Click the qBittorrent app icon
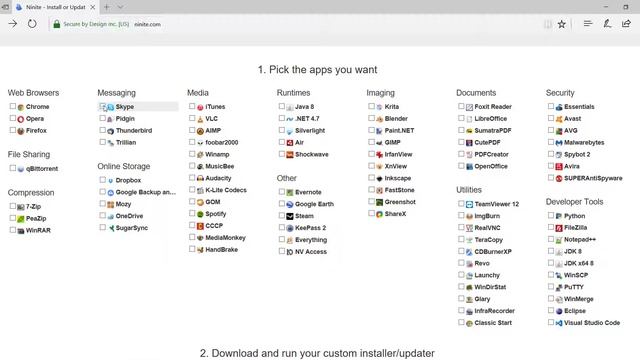Viewport: 640px width, 360px height. point(21,169)
